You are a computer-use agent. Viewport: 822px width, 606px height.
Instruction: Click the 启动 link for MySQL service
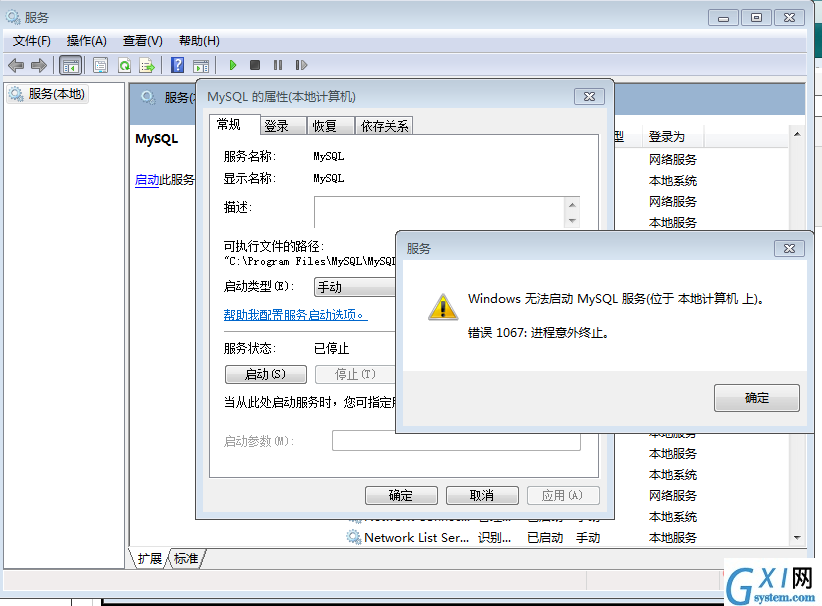(x=147, y=180)
